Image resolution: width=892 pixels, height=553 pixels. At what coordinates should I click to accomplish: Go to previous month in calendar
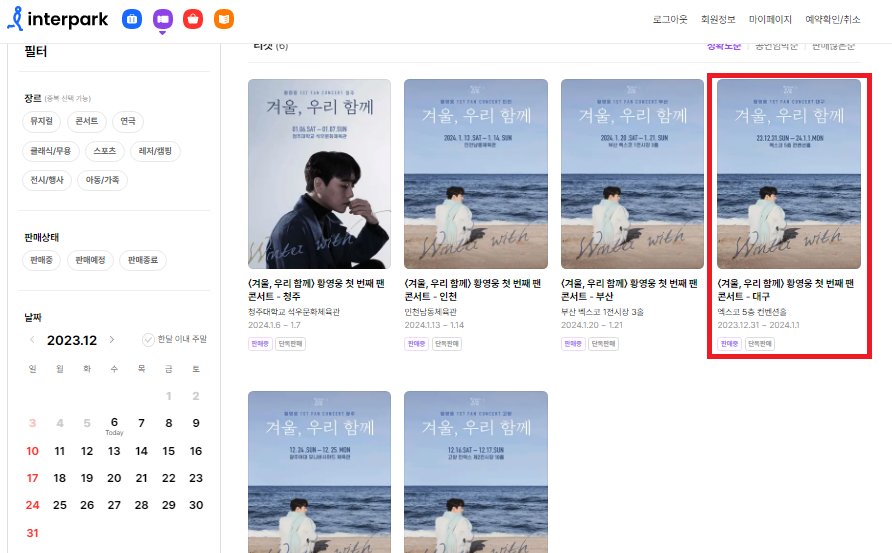click(x=32, y=340)
